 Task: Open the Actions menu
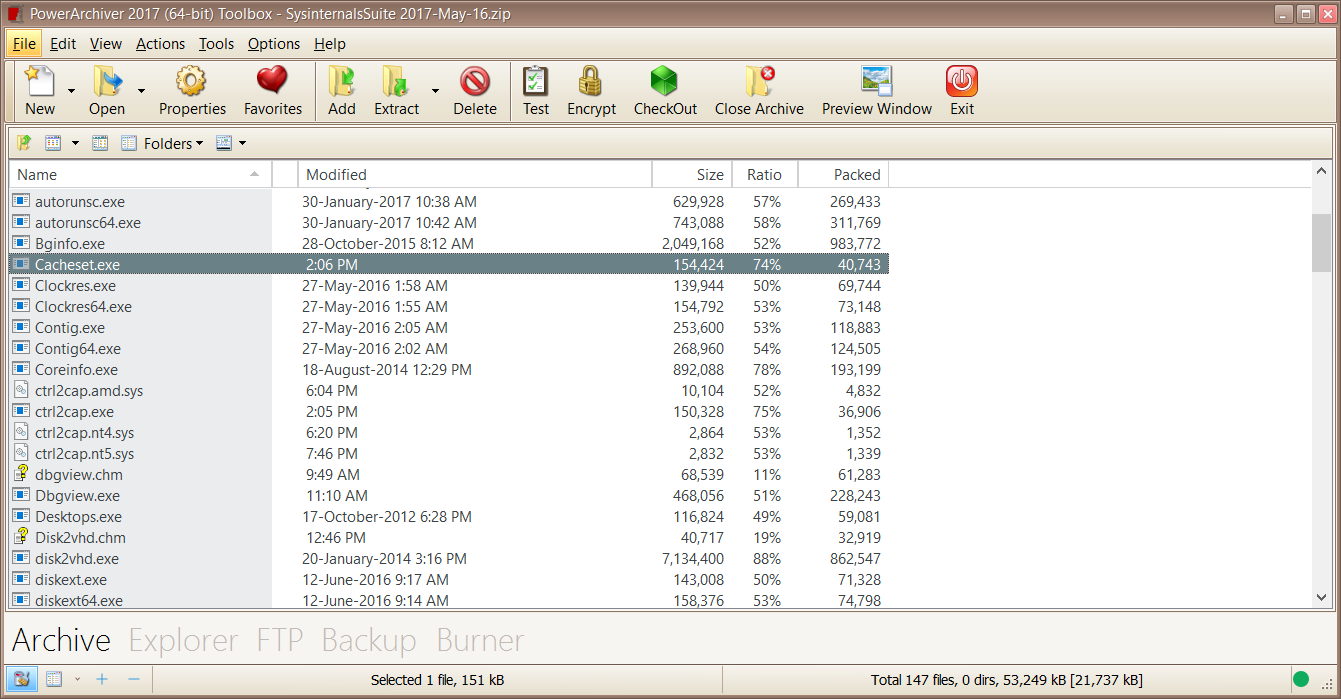click(160, 43)
